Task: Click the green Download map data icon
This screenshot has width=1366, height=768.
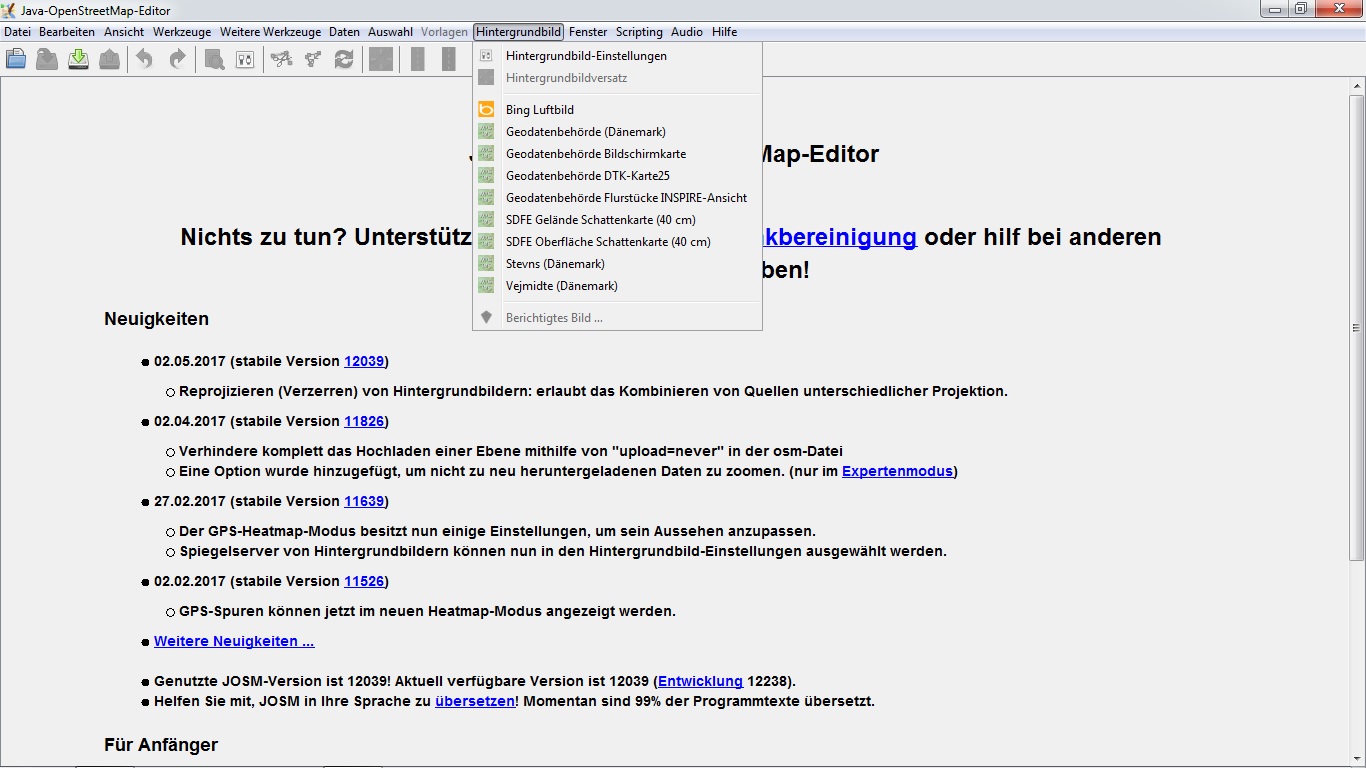Action: point(78,60)
